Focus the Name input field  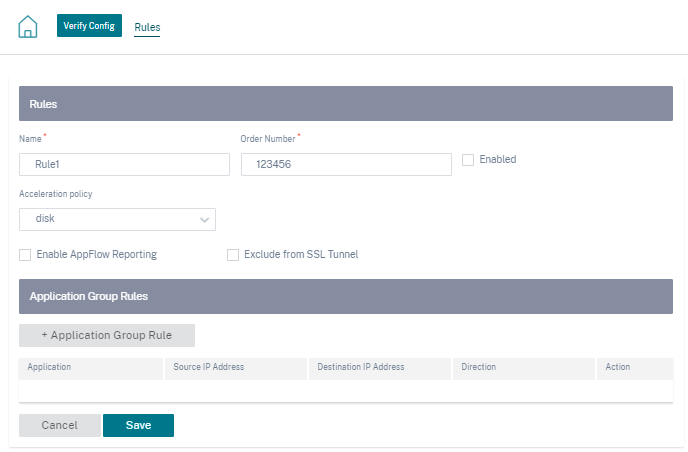coord(124,165)
